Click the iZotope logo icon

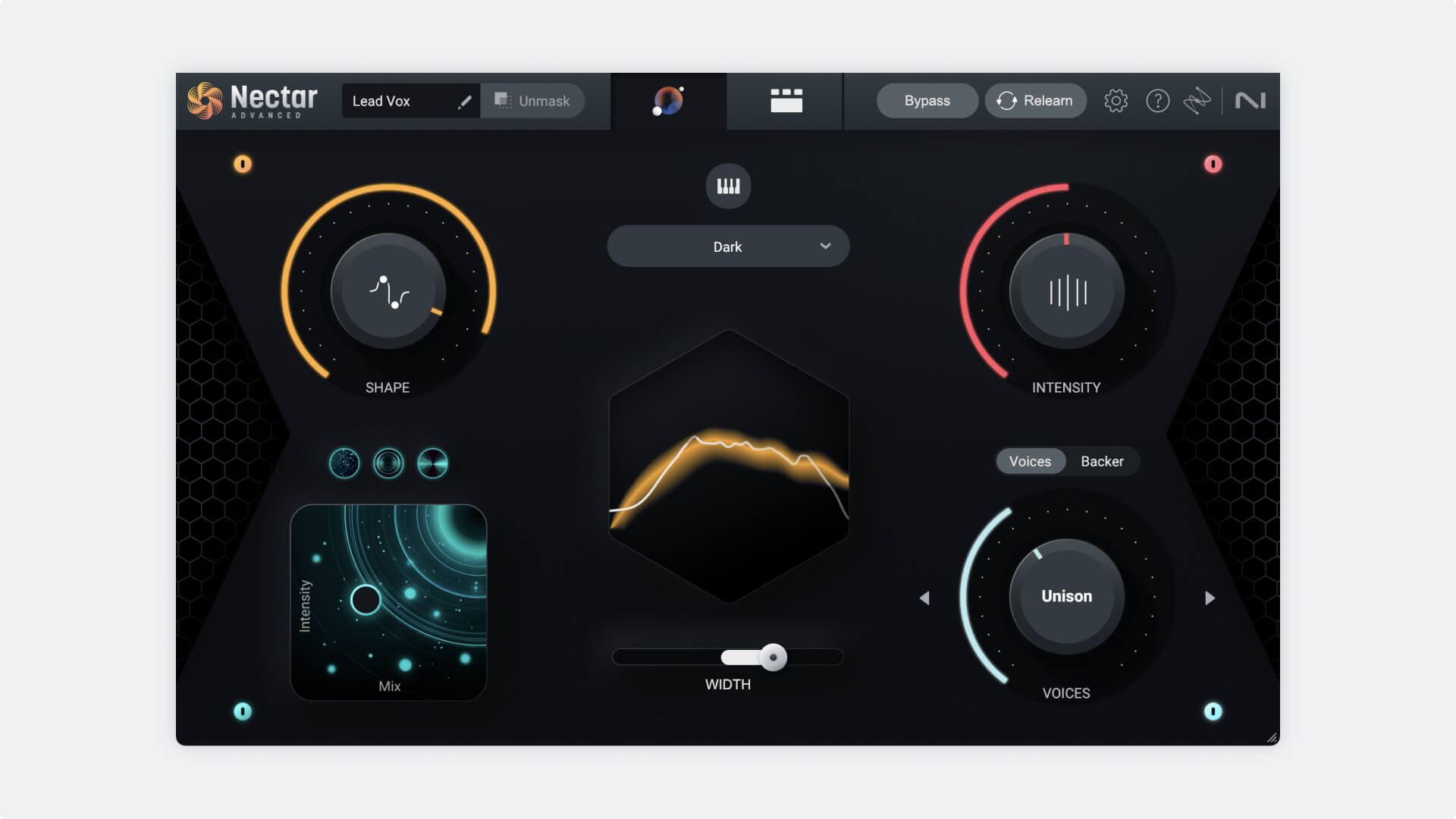point(1251,100)
